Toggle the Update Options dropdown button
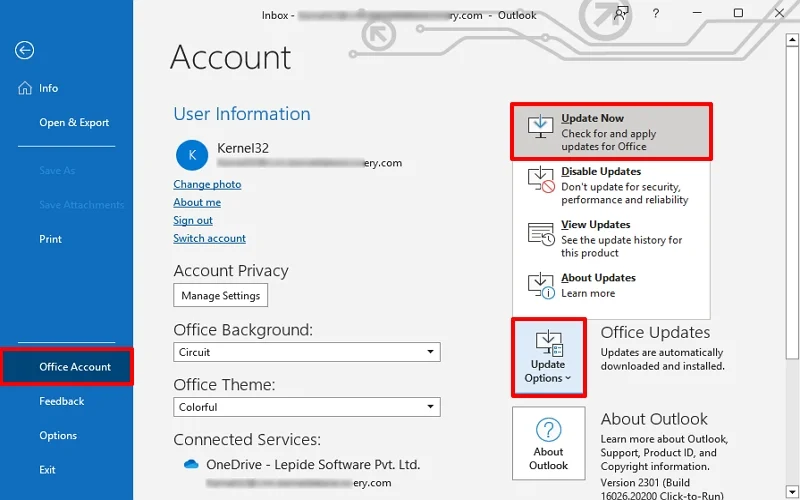 point(548,357)
